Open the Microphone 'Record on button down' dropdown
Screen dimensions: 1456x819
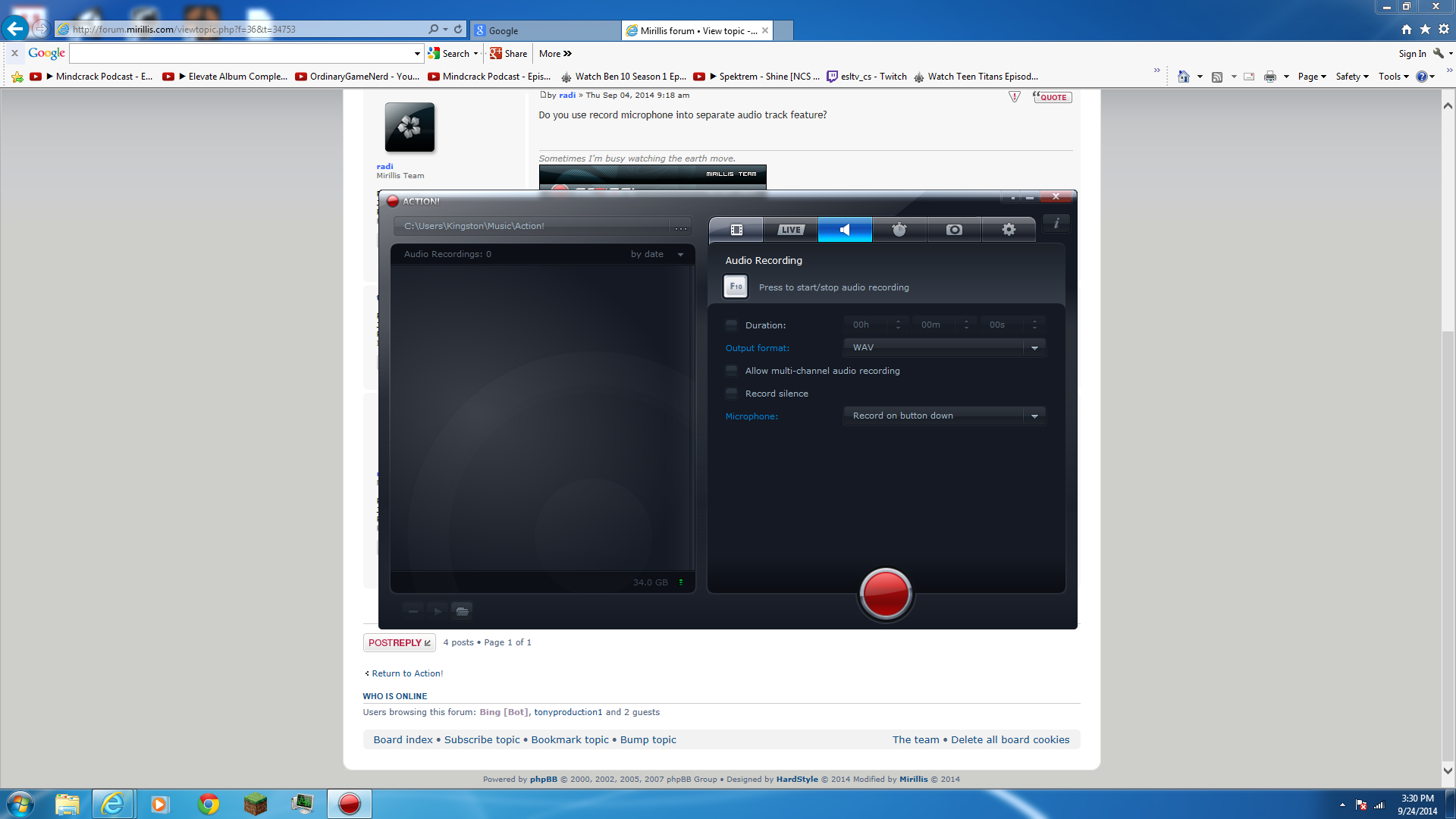tap(944, 416)
